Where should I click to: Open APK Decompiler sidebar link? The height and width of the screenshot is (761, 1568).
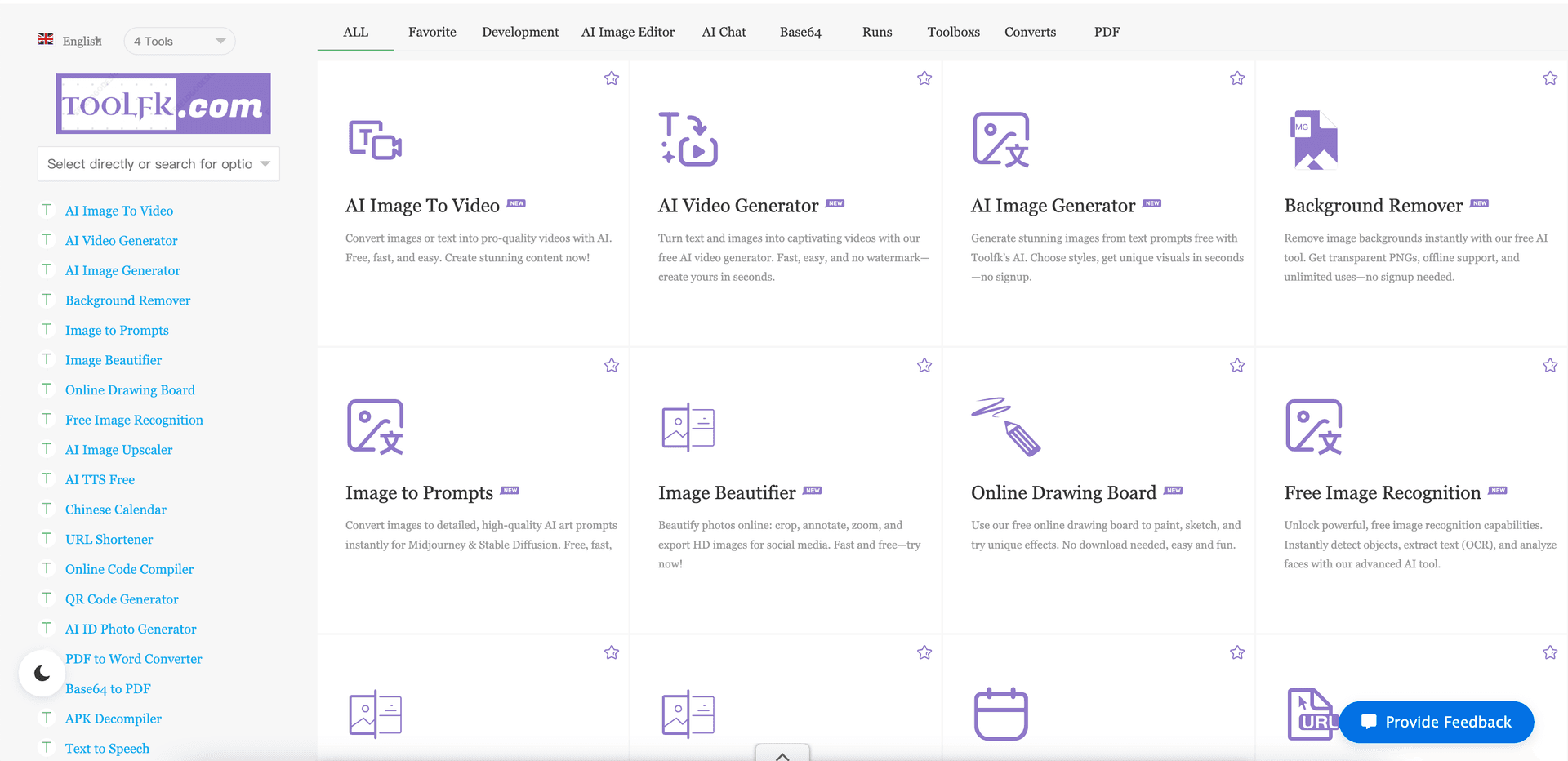click(x=114, y=719)
